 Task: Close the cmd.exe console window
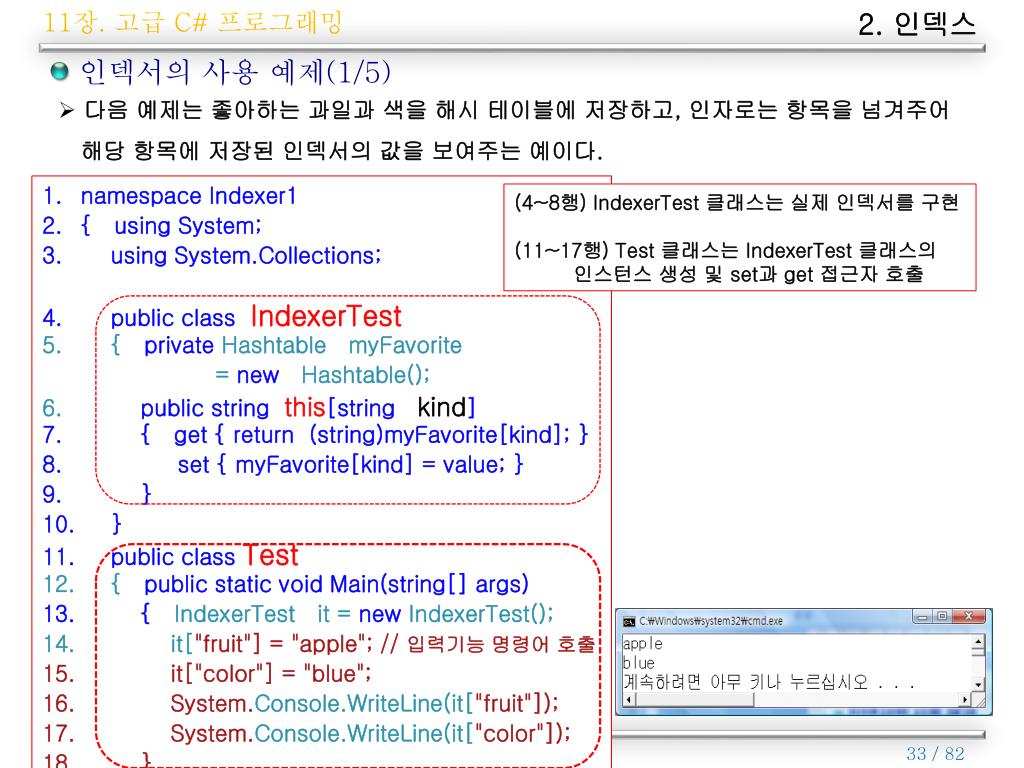[968, 616]
